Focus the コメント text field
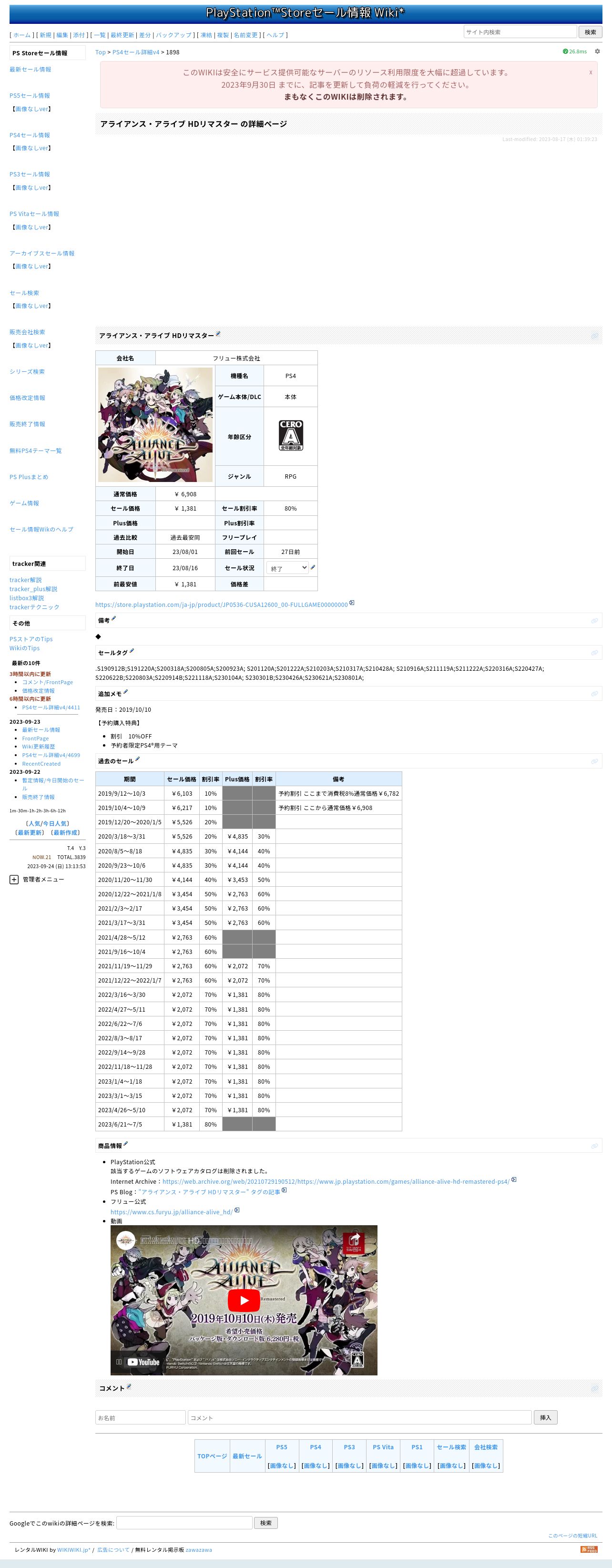Viewport: 612px width, 1568px height. pyautogui.click(x=359, y=1418)
